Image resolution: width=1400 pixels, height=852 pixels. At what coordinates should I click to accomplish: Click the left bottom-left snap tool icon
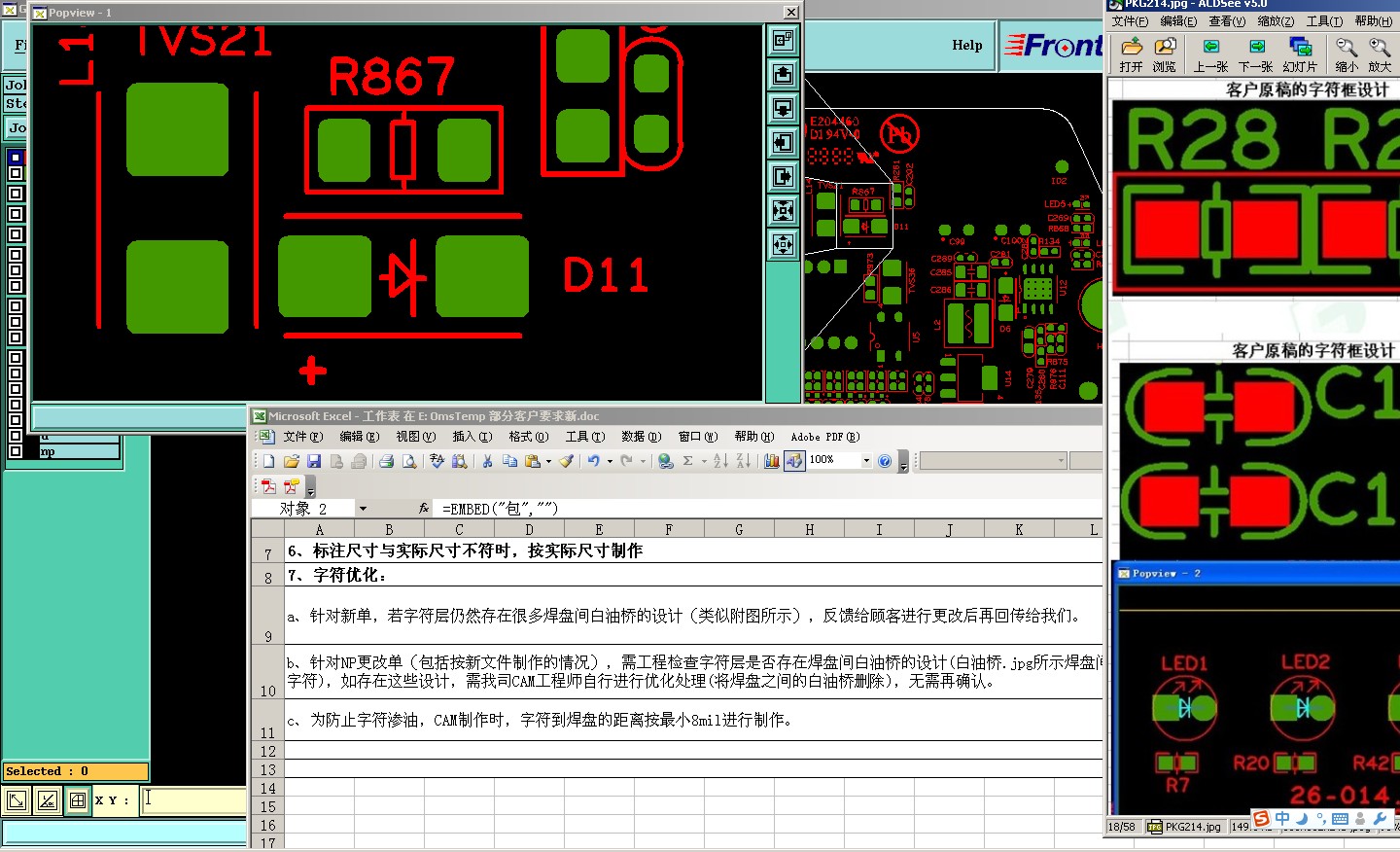tap(17, 800)
